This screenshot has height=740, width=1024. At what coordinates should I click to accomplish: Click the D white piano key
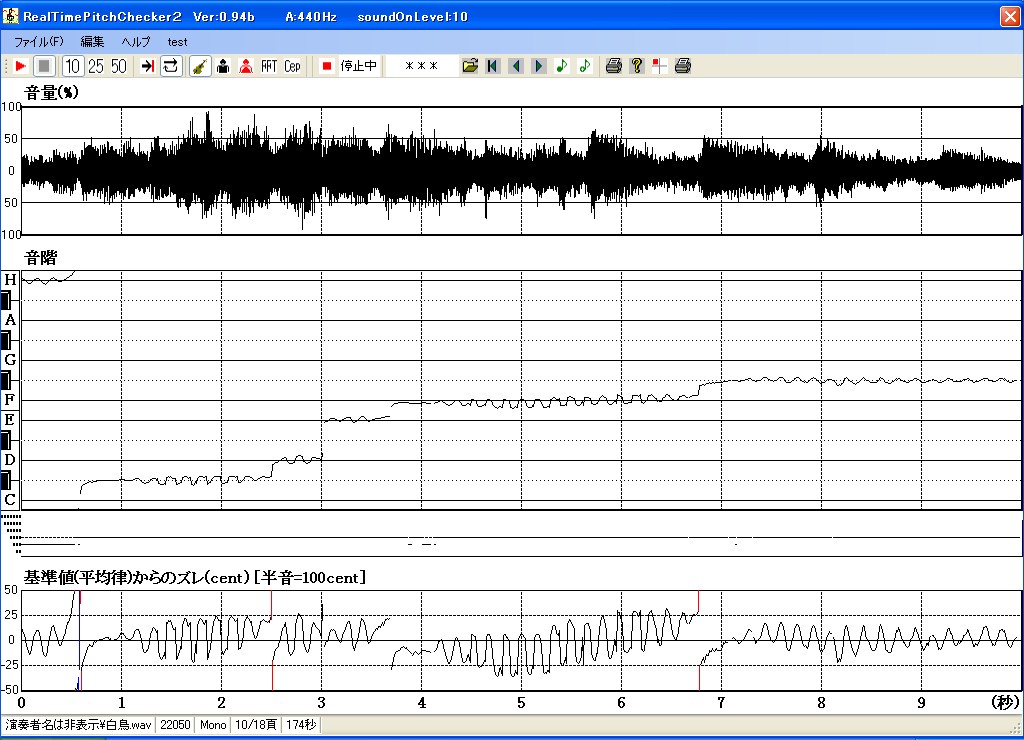tap(10, 460)
